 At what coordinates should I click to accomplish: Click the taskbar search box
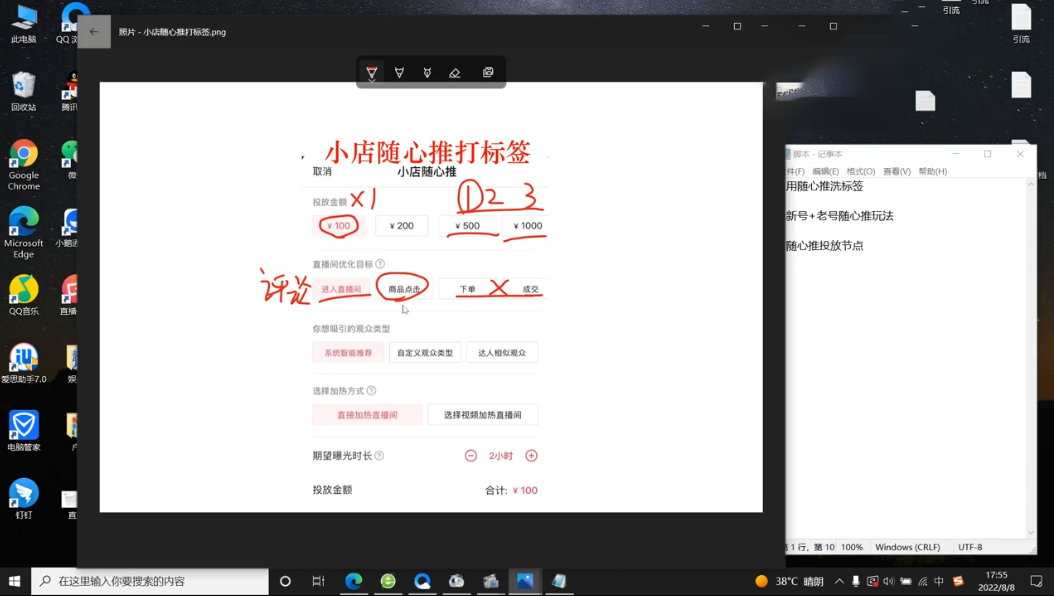point(150,581)
